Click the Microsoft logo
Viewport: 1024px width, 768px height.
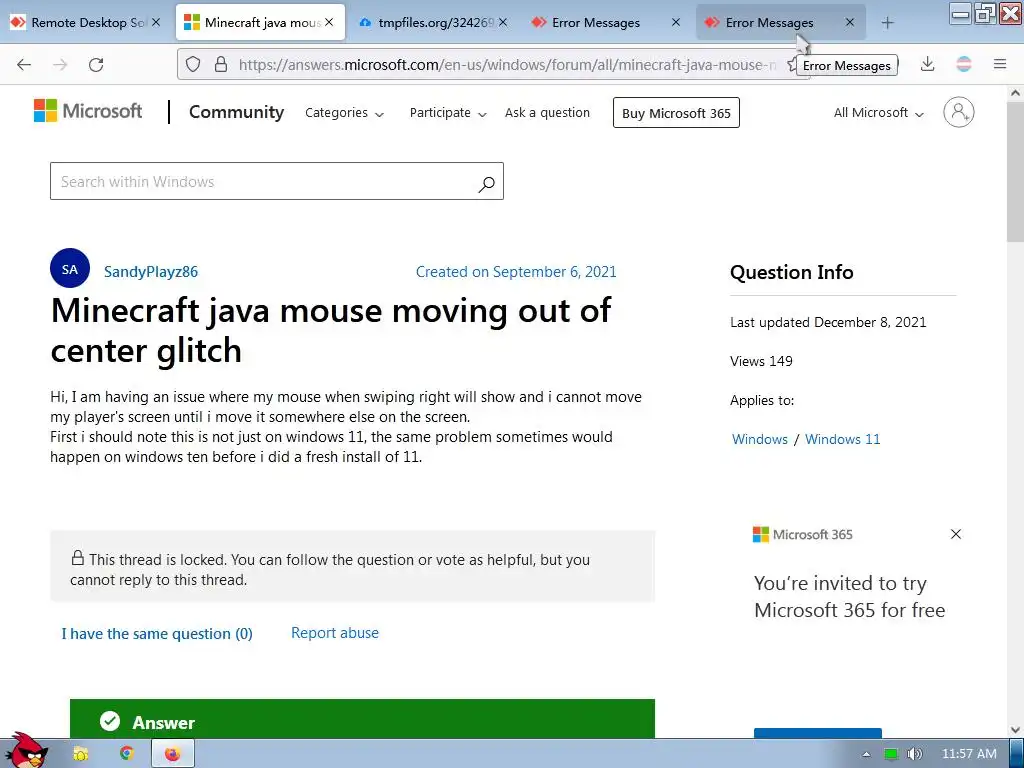click(x=88, y=111)
